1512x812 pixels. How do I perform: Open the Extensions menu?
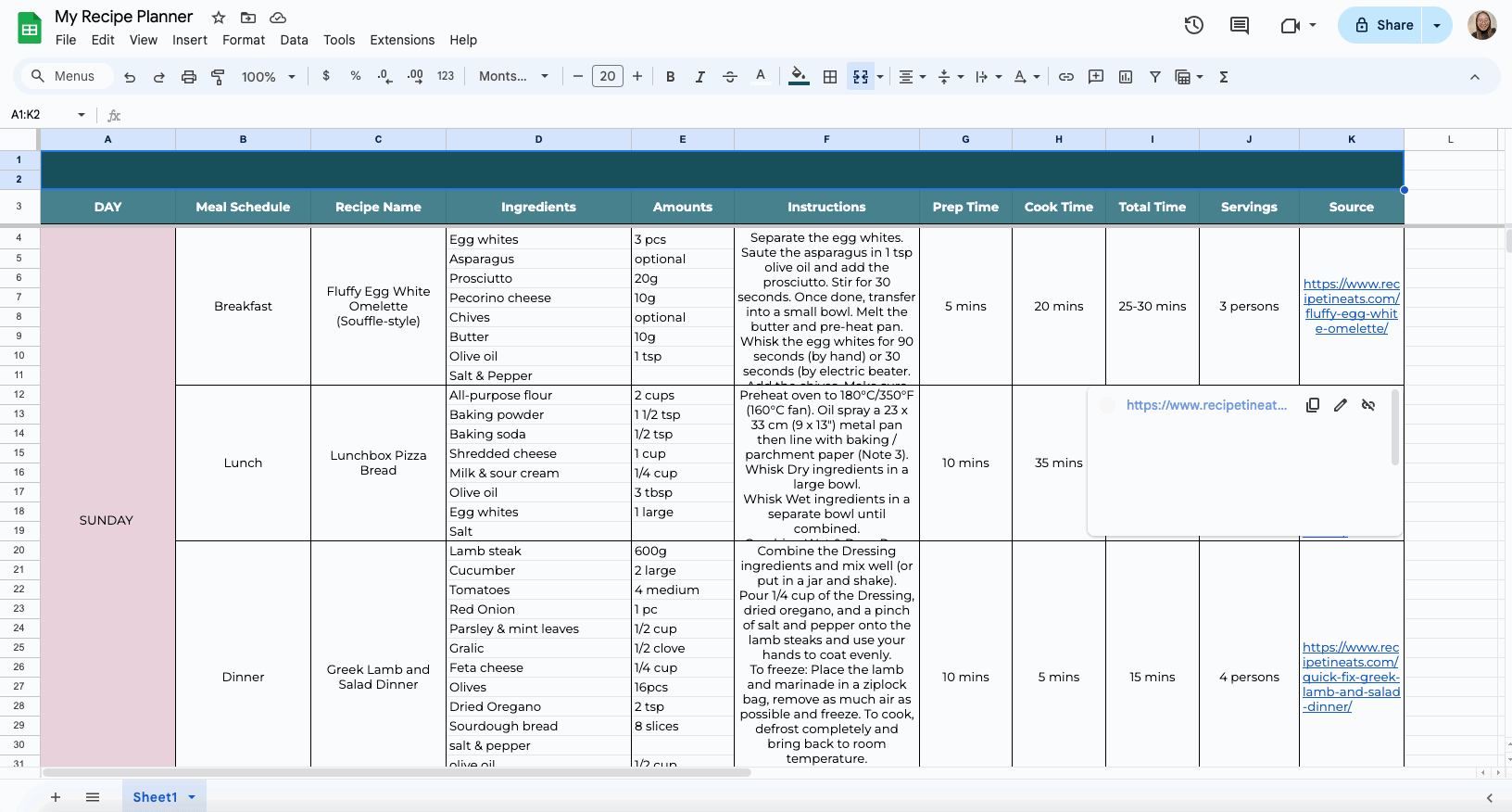click(x=402, y=40)
